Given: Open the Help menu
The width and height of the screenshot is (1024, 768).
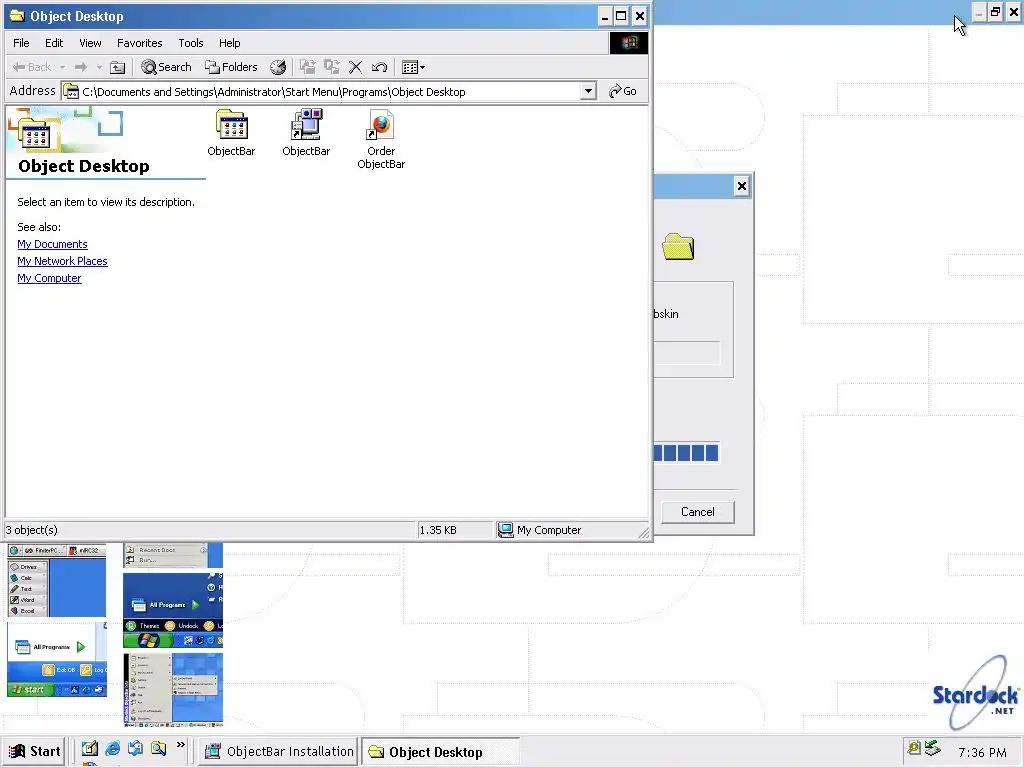Looking at the screenshot, I should point(229,43).
